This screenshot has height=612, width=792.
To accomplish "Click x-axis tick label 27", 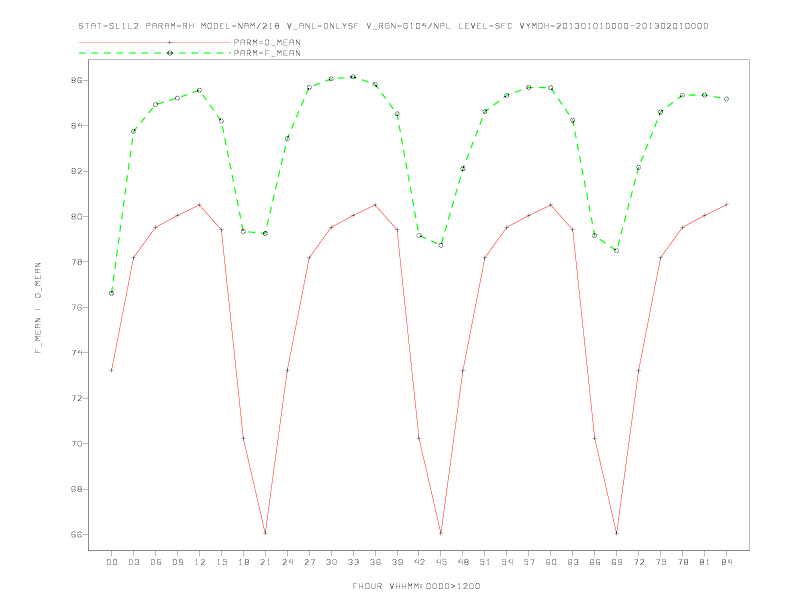I will (310, 562).
